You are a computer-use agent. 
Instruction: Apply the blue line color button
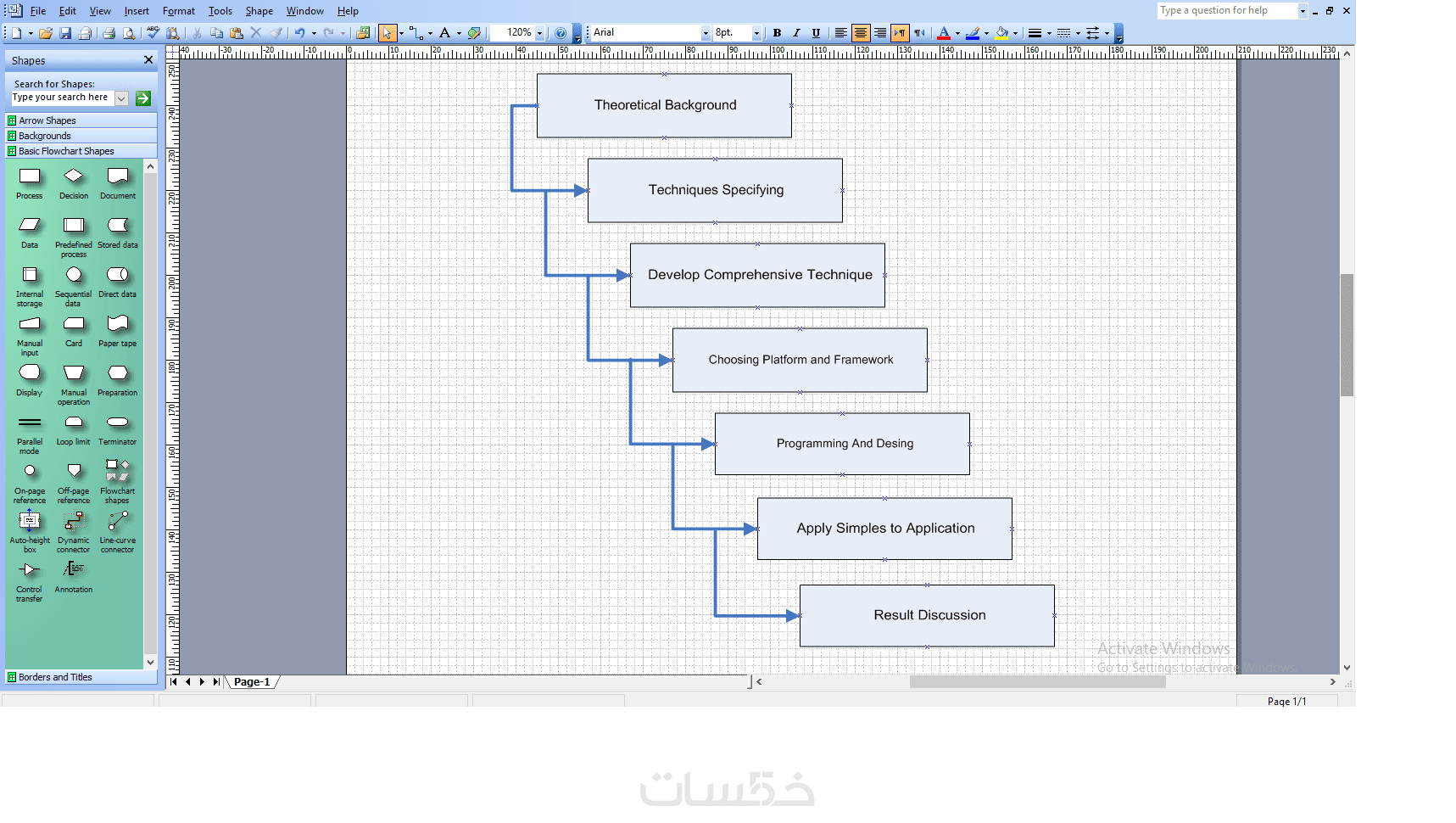point(973,33)
